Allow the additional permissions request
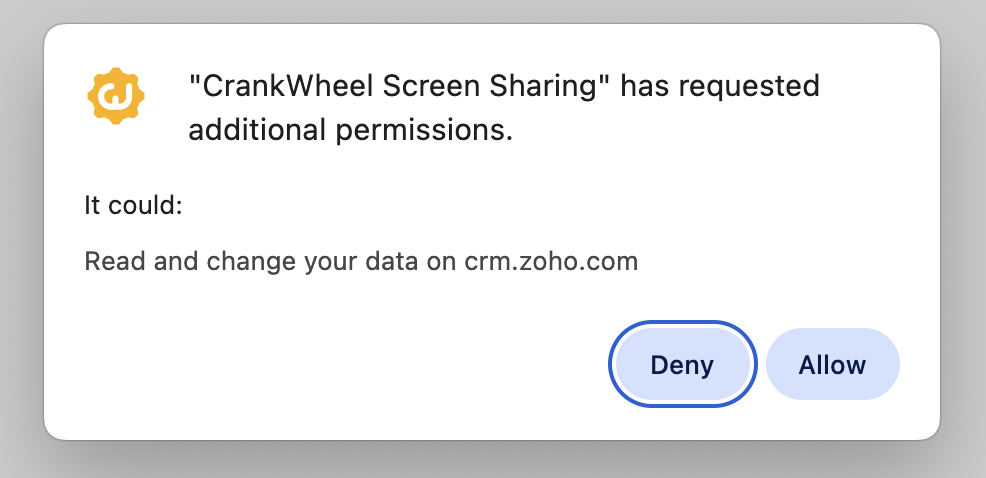This screenshot has height=478, width=986. click(832, 365)
